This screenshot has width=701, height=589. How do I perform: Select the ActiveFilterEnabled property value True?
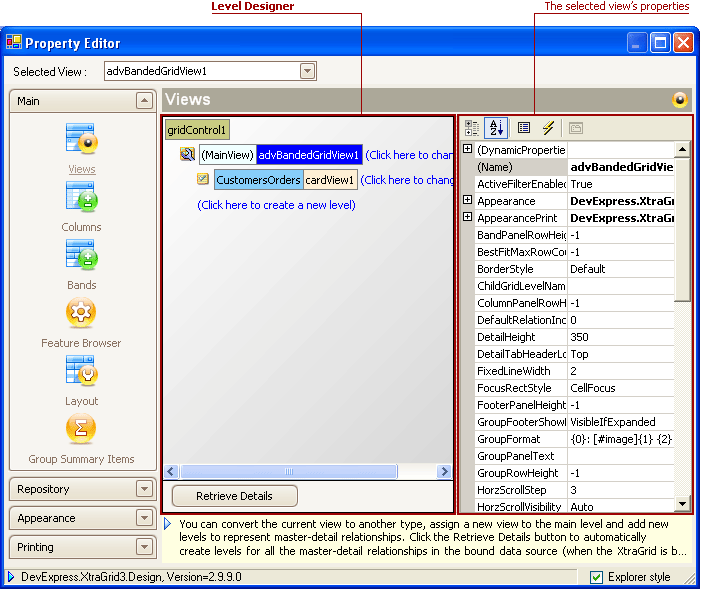(621, 184)
